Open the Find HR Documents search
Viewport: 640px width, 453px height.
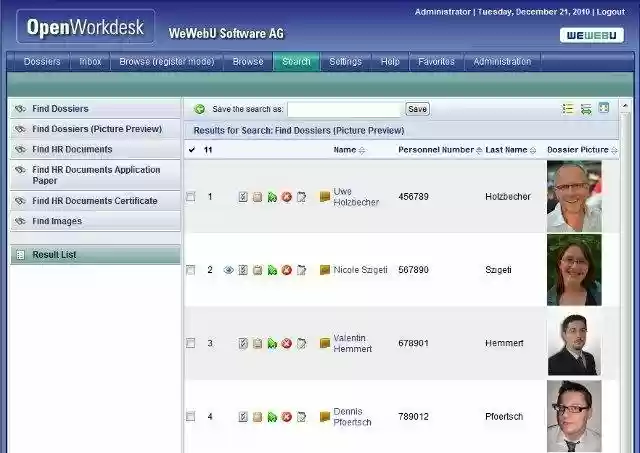95,149
